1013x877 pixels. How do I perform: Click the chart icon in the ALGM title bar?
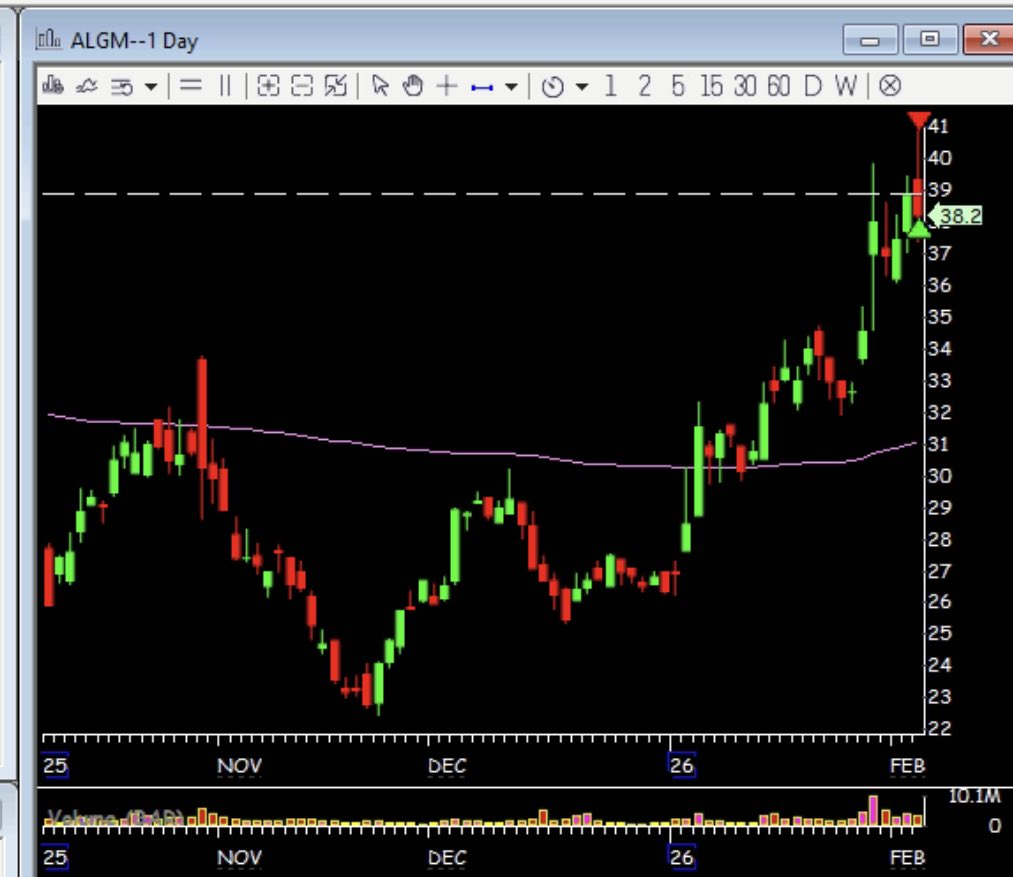pos(48,40)
